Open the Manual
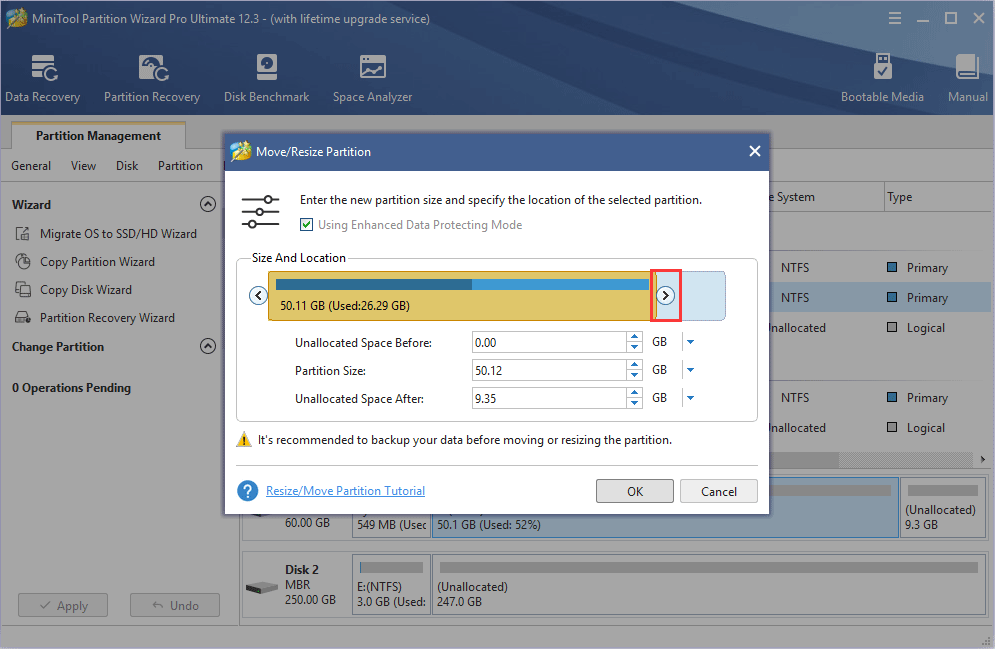995x649 pixels. pos(968,79)
